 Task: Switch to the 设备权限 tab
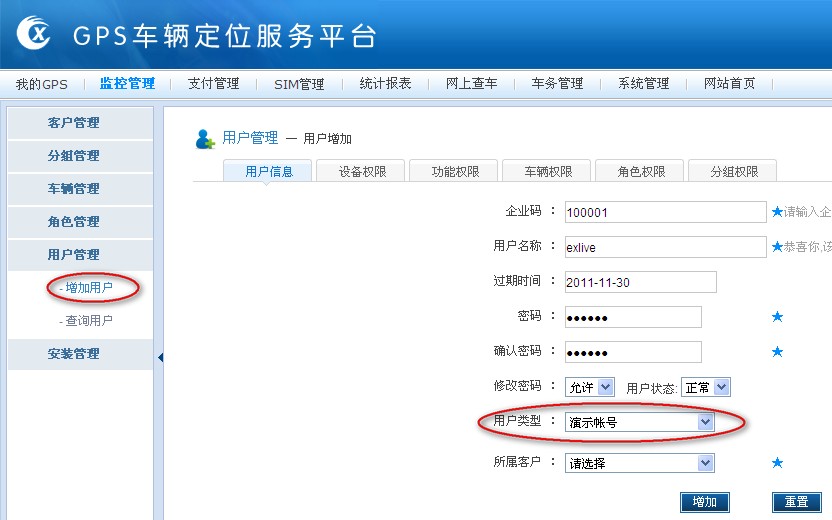(364, 171)
